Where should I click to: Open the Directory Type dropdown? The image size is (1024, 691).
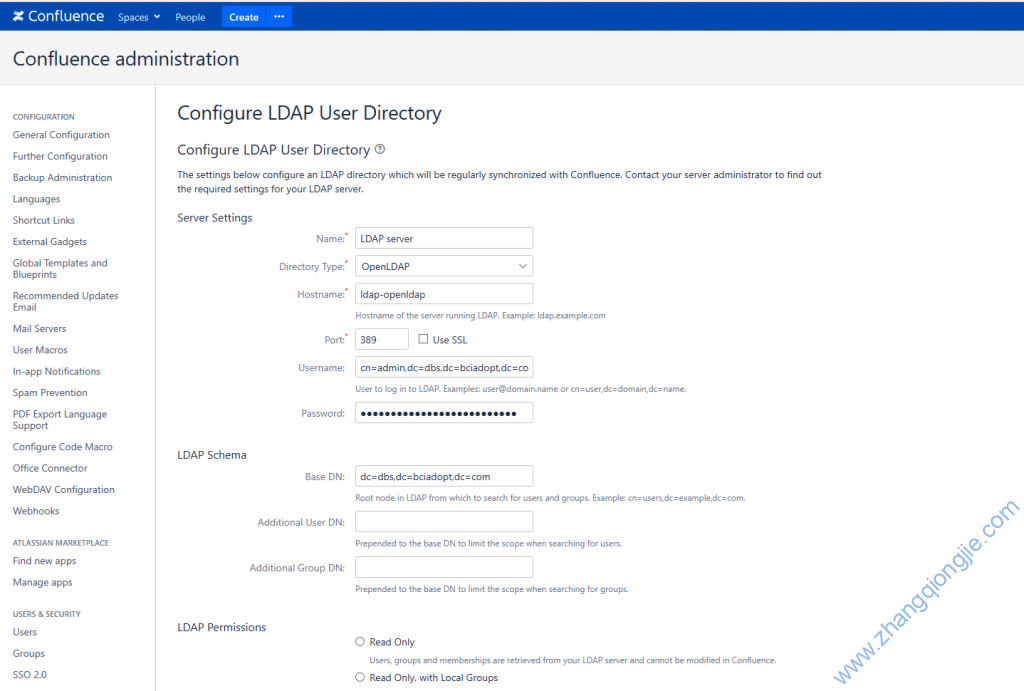pyautogui.click(x=443, y=266)
